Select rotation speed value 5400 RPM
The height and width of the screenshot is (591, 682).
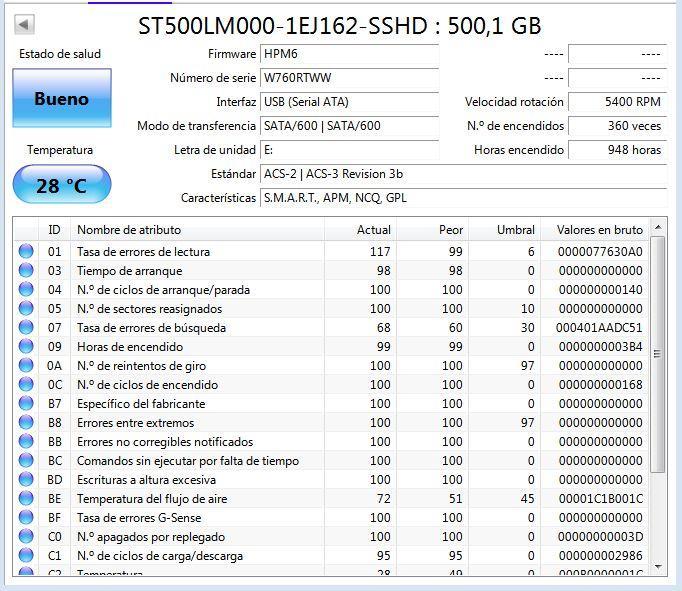pyautogui.click(x=618, y=102)
